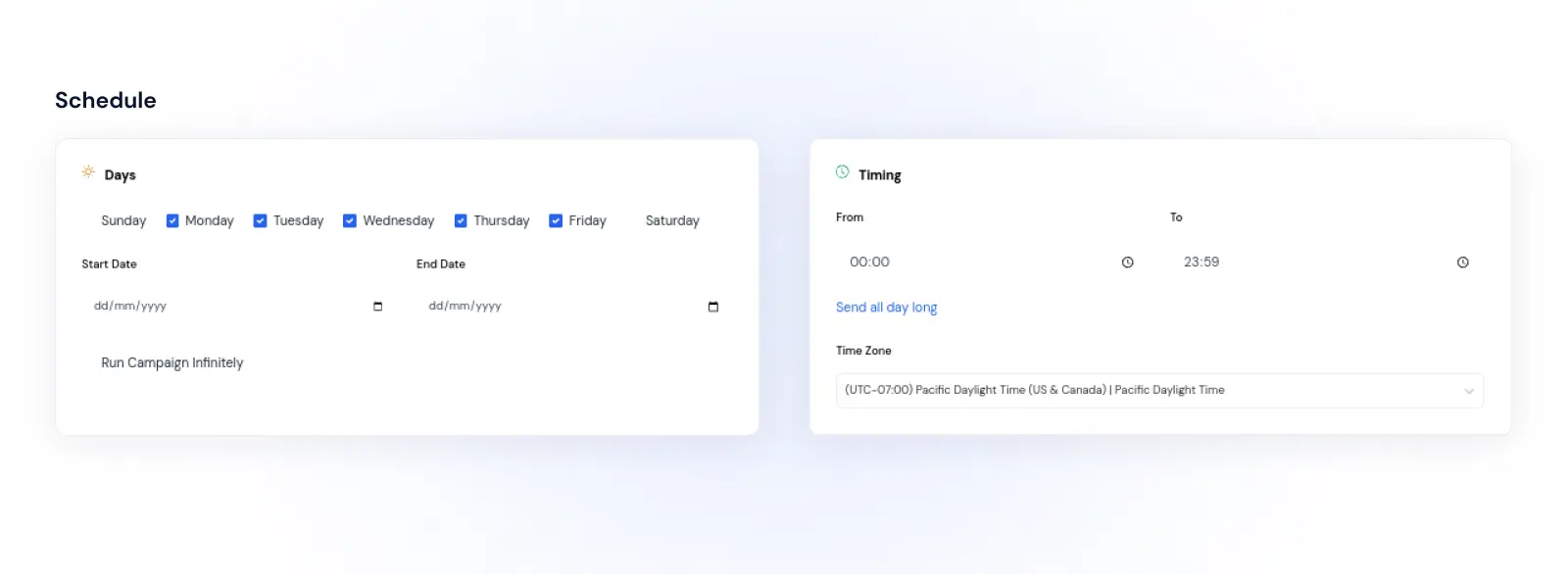Image resolution: width=1568 pixels, height=574 pixels.
Task: Disable the Wednesday checkbox
Action: pos(350,220)
